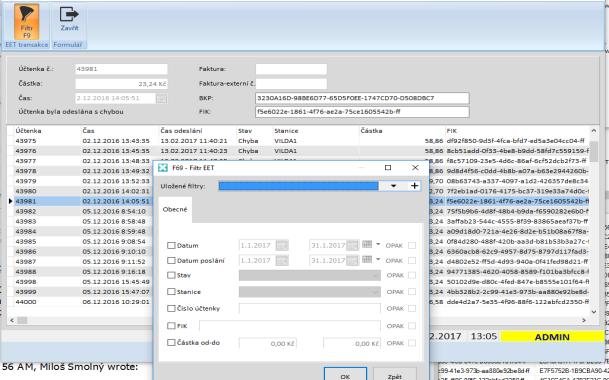
Task: Enable the Částka od-do checkbox
Action: pos(171,343)
